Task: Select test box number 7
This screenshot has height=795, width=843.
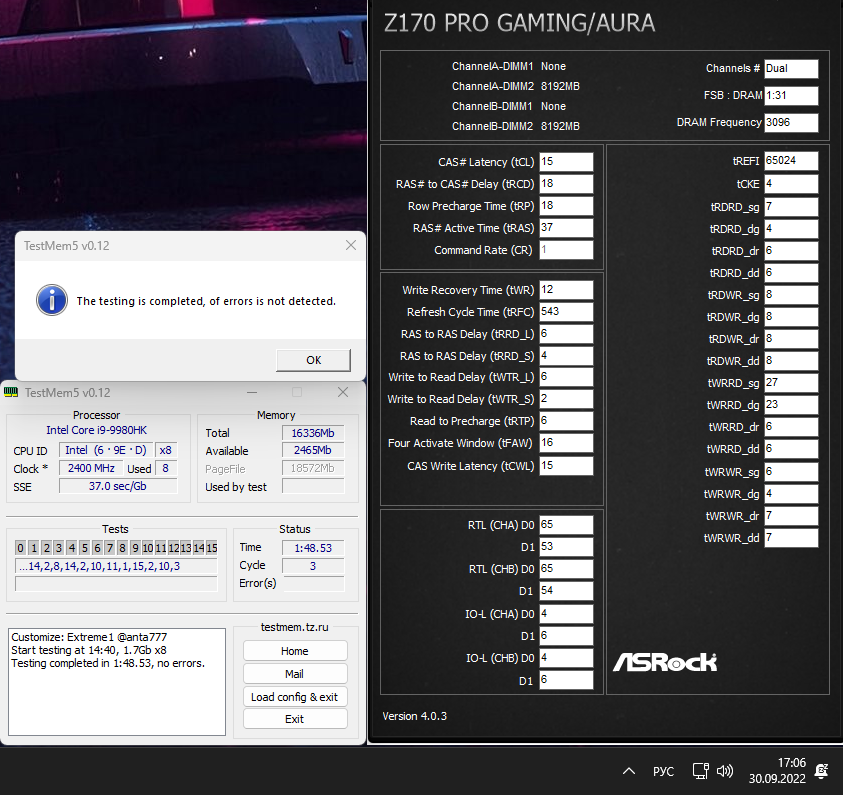Action: [110, 548]
